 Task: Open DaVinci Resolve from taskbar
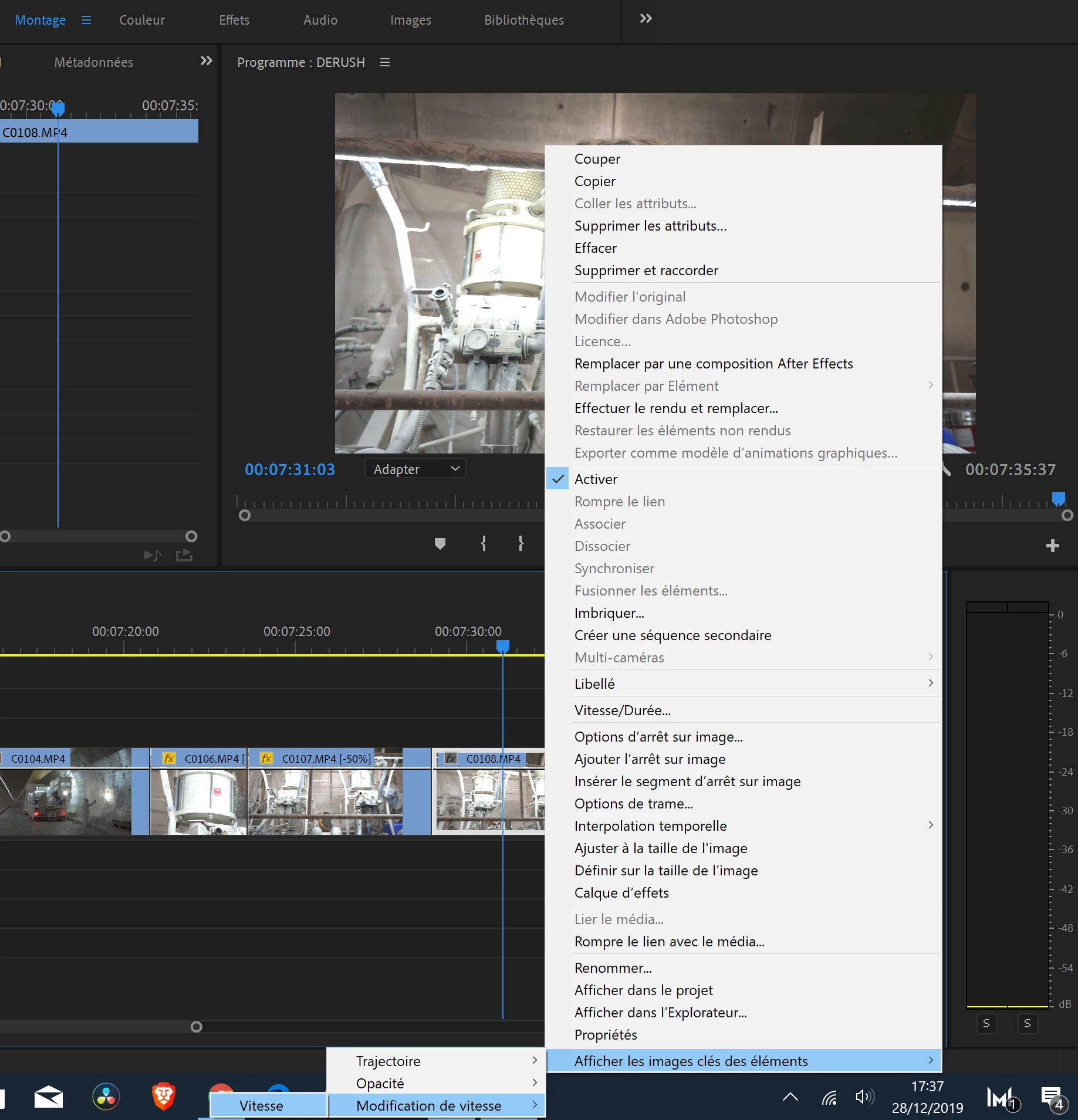point(106,1096)
